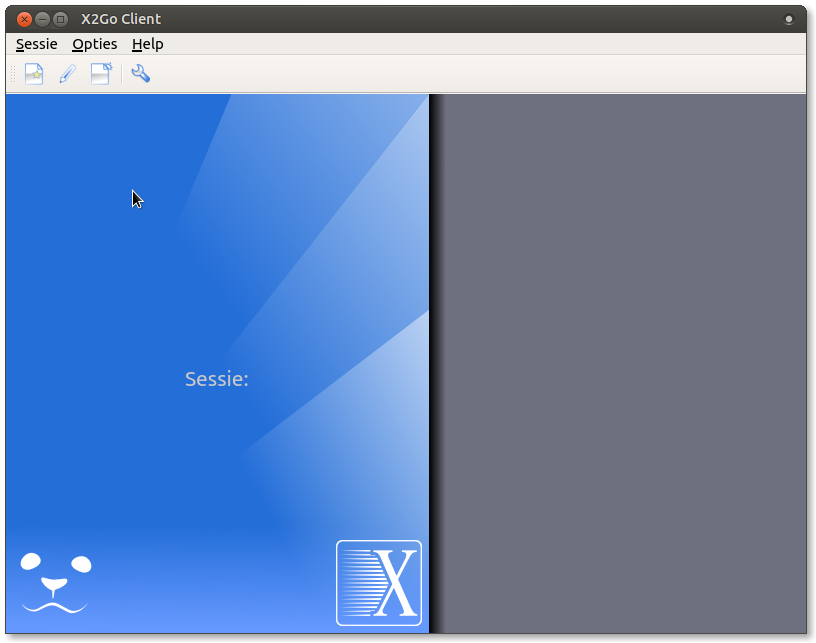Click the New session toolbar icon
Screen dimensions: 816x643
click(34, 74)
